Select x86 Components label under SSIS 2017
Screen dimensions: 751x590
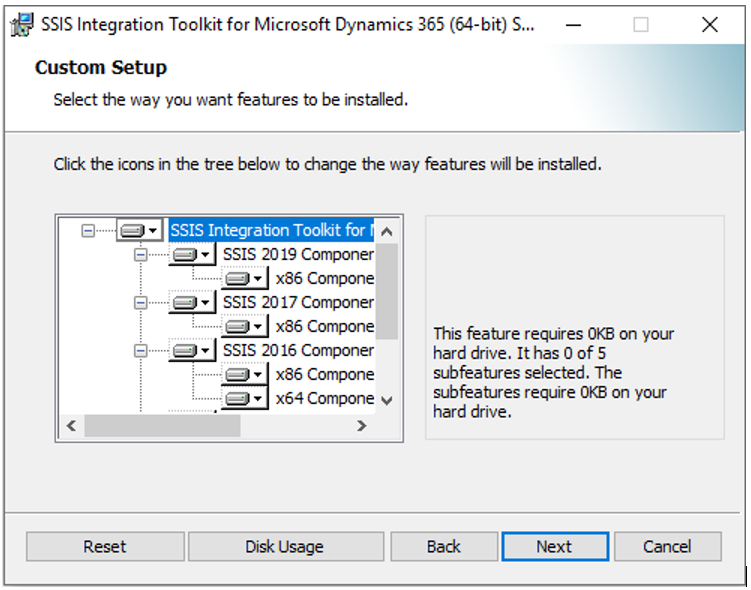click(324, 326)
